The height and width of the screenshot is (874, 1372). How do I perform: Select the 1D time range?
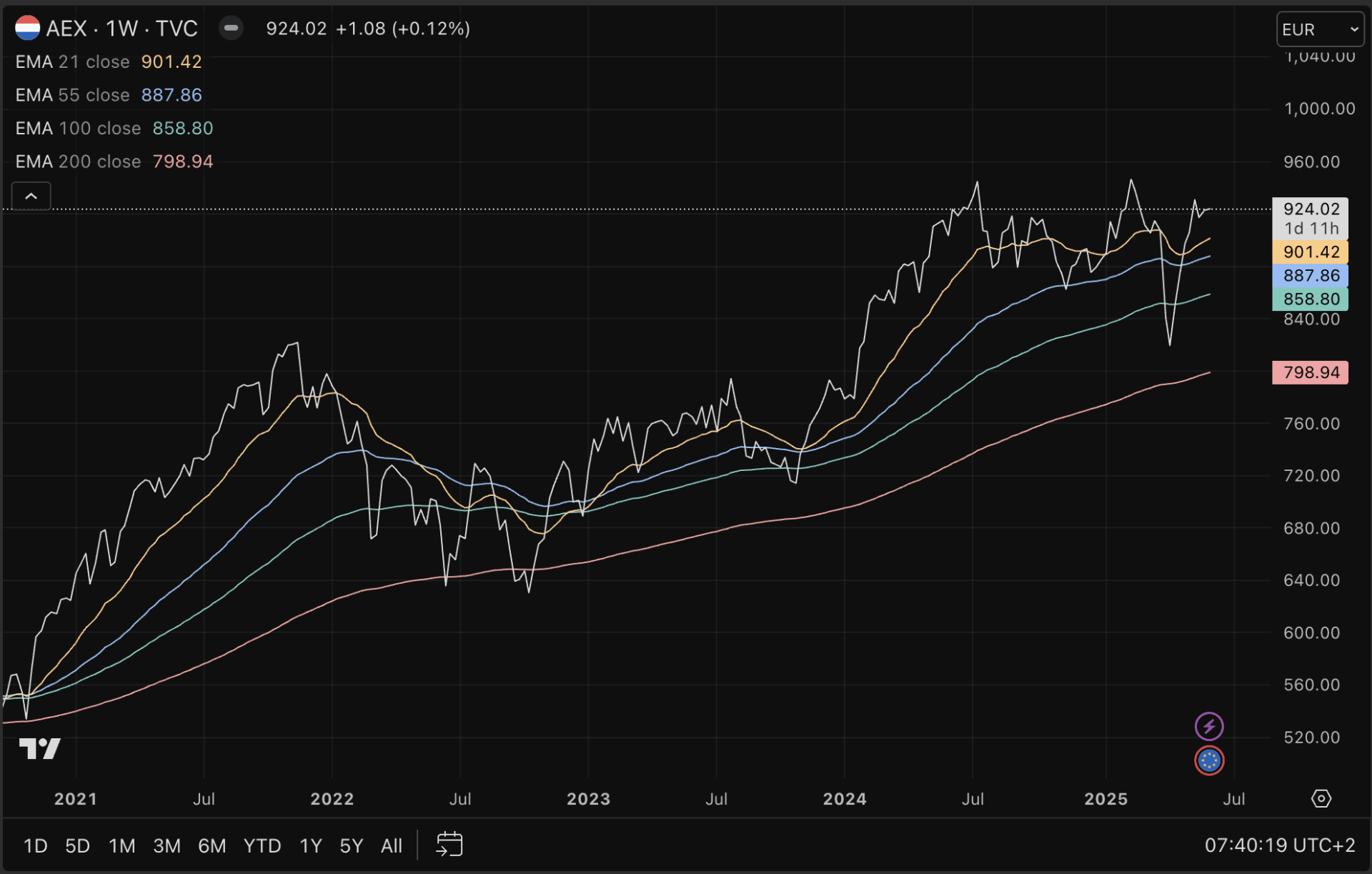pyautogui.click(x=36, y=846)
